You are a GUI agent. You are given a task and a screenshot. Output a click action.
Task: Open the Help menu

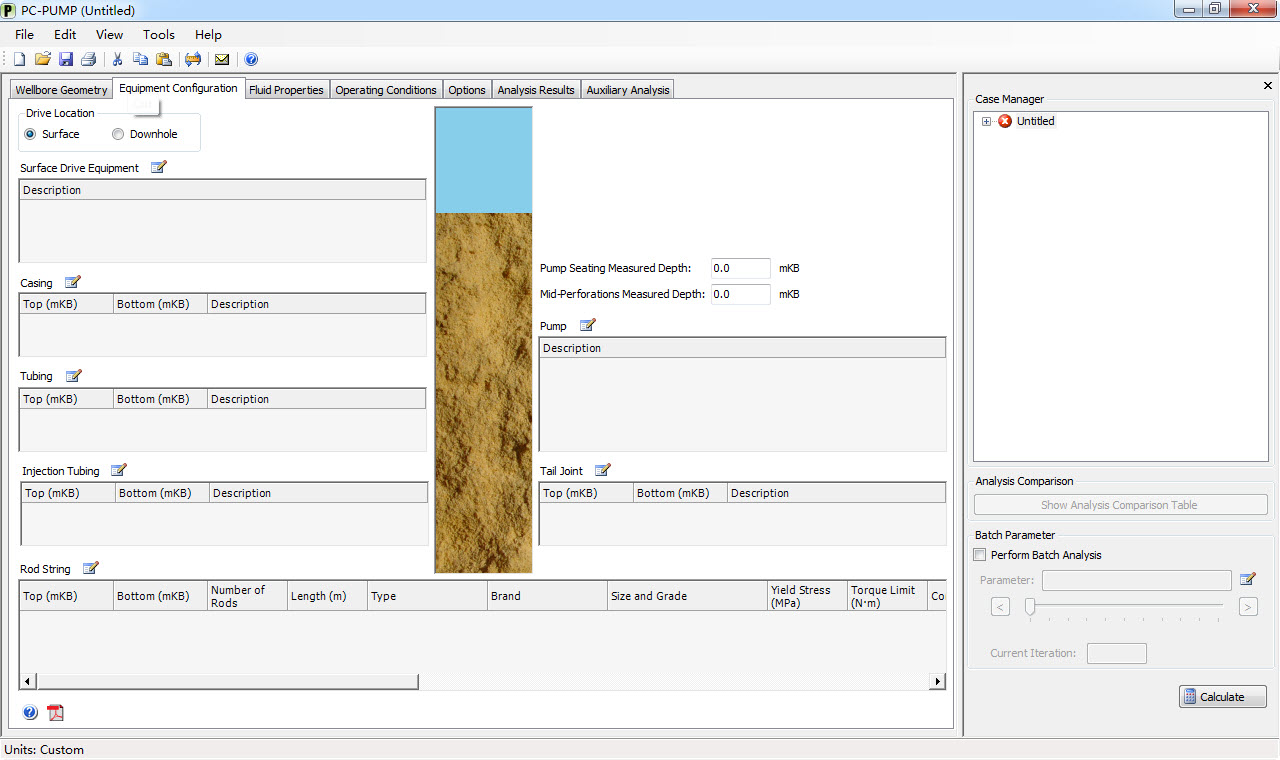coord(208,35)
